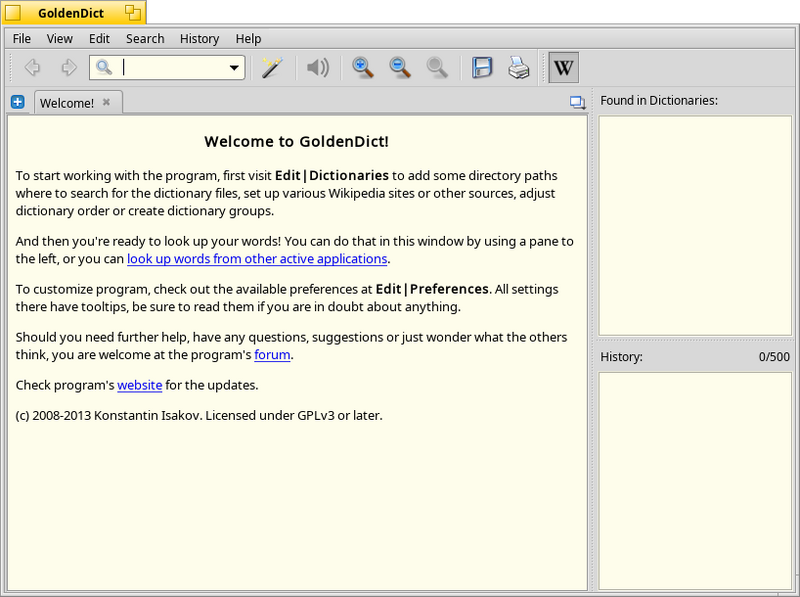The height and width of the screenshot is (597, 800).
Task: Add a new tab with plus icon
Action: [x=17, y=102]
